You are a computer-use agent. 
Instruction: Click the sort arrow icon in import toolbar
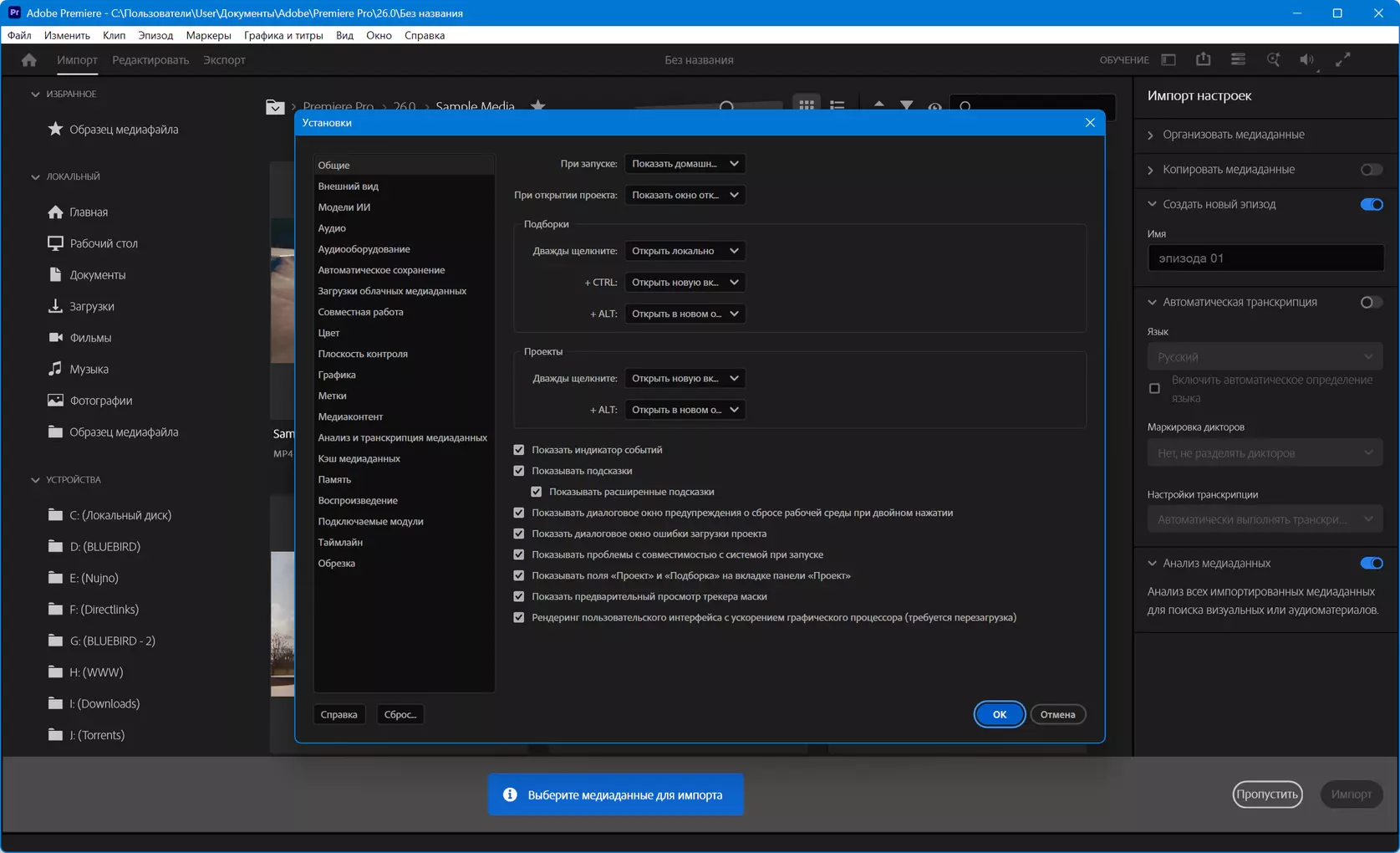point(878,105)
